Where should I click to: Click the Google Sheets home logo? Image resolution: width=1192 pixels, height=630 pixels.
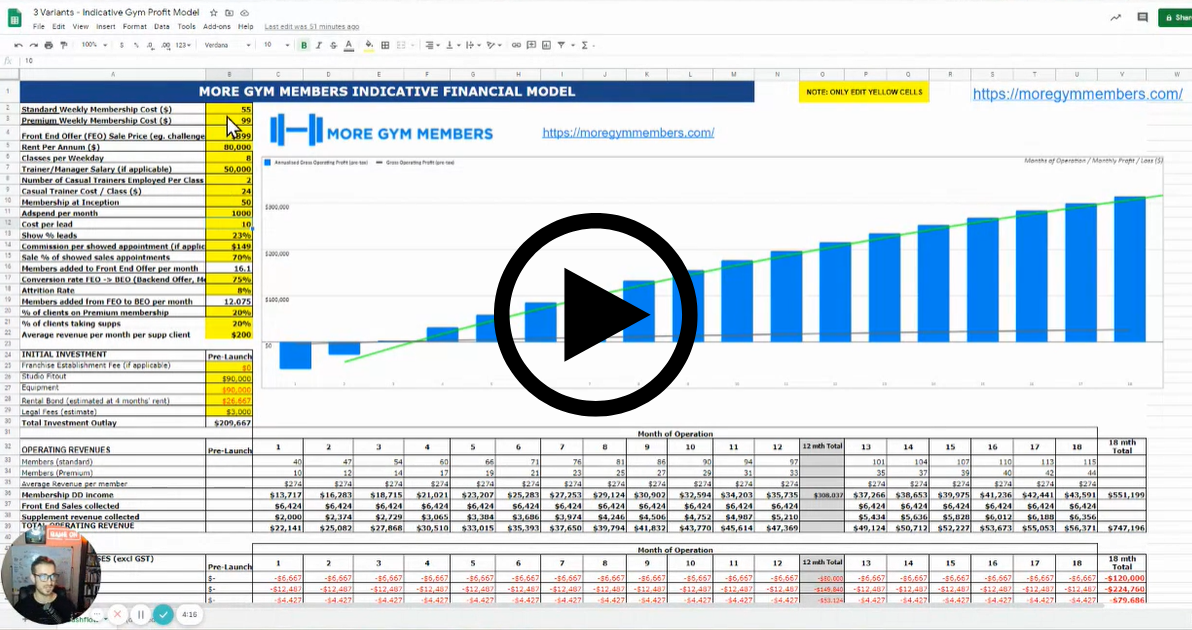[x=14, y=18]
